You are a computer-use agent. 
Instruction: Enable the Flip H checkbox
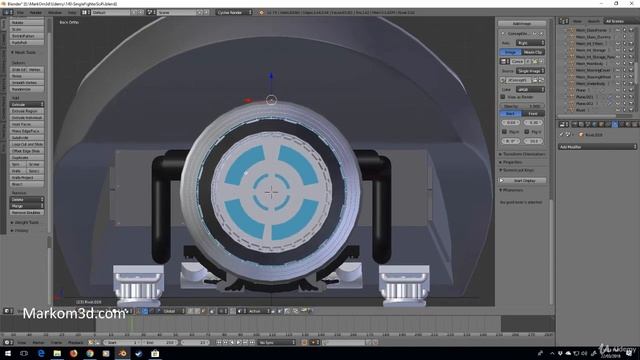(x=504, y=132)
